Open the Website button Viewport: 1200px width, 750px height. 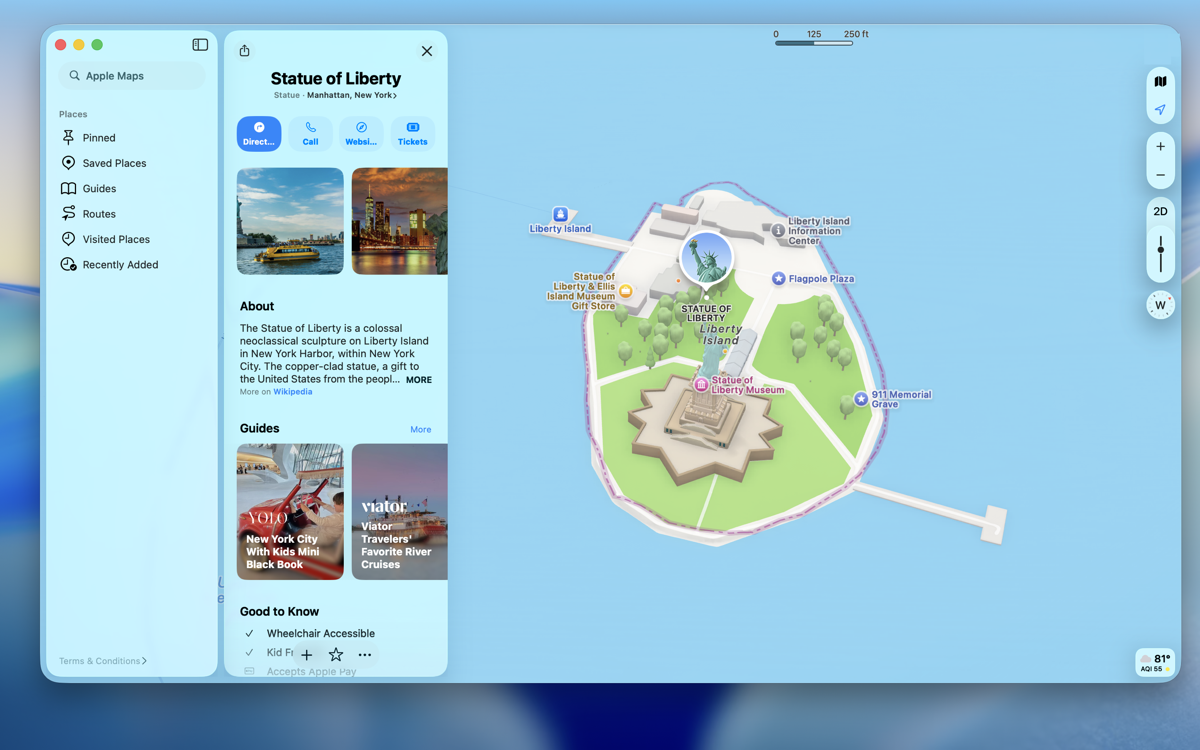point(361,133)
